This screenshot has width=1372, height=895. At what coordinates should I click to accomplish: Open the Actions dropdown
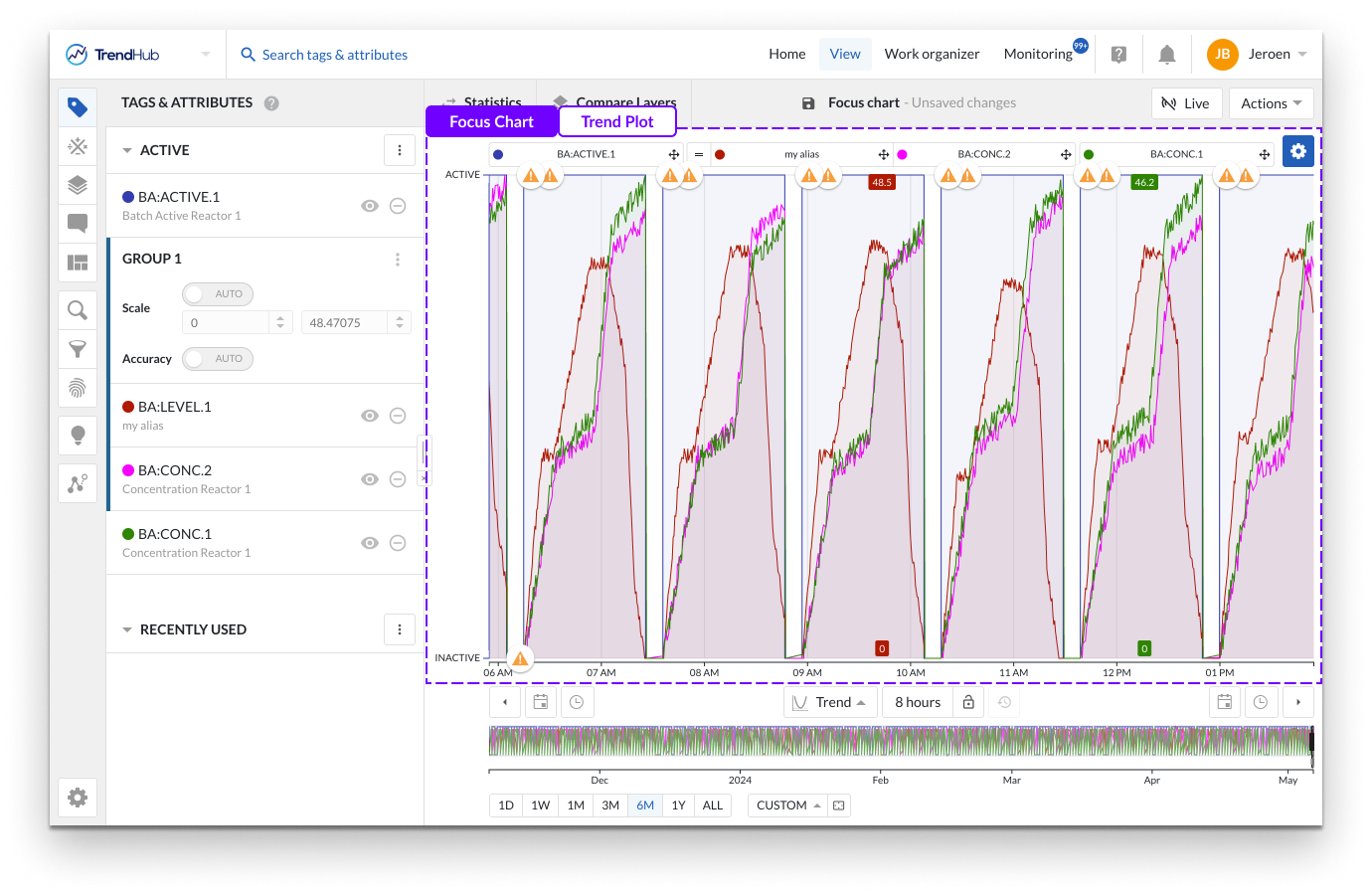1271,103
